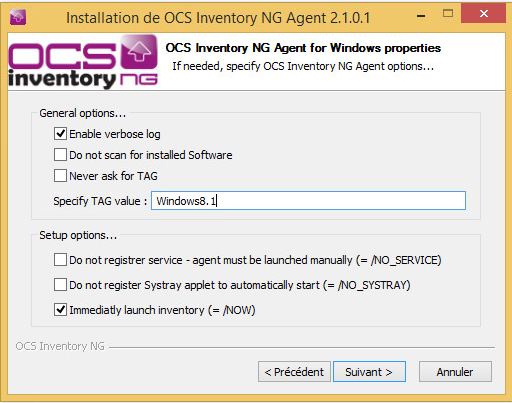
Task: Focus the Specify TAG value field
Action: (308, 201)
